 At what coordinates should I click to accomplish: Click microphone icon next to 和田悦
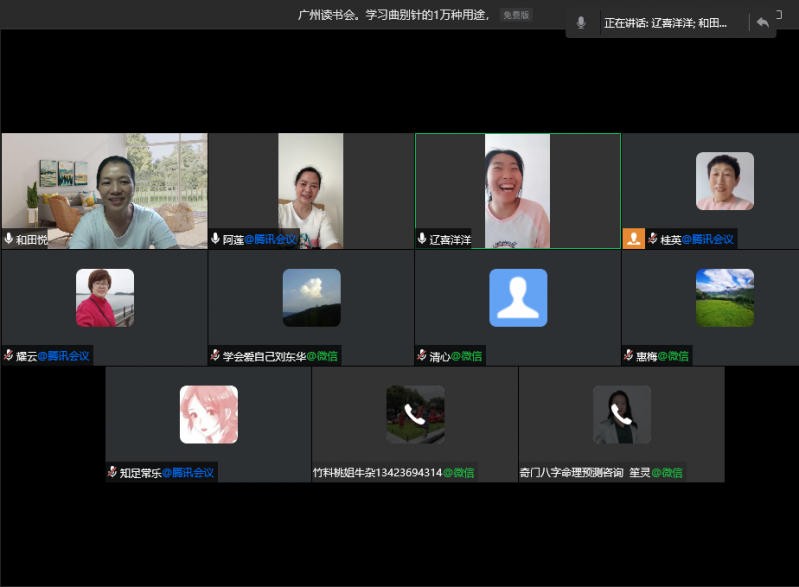pyautogui.click(x=9, y=240)
